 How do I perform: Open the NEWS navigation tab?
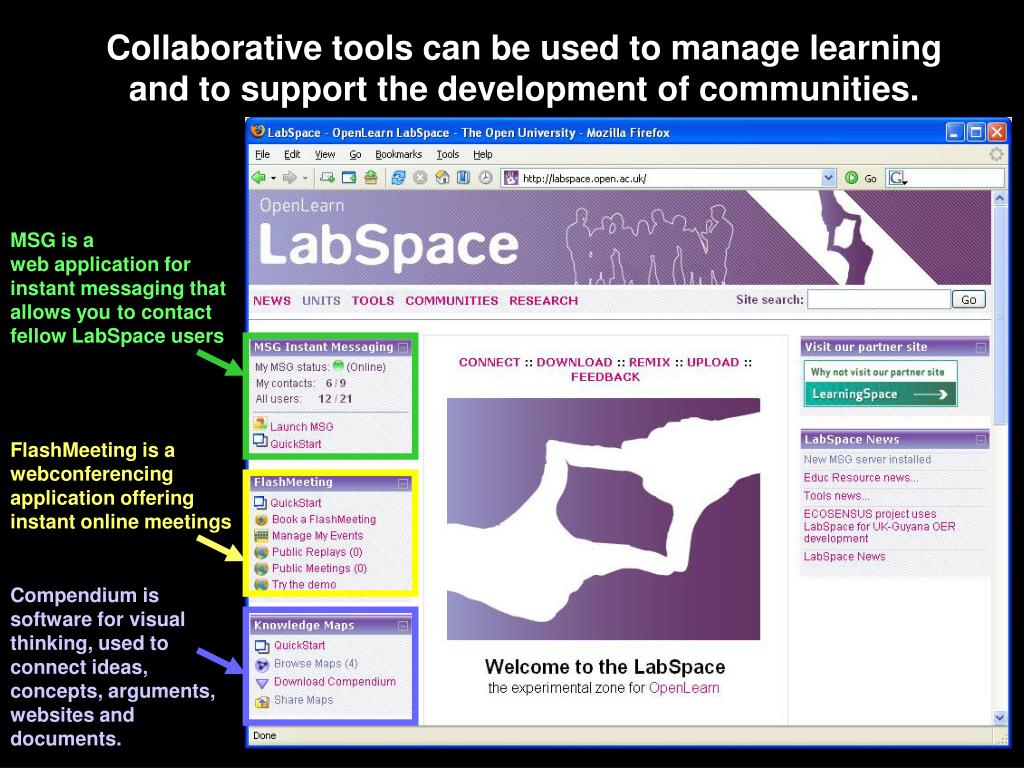pyautogui.click(x=272, y=300)
